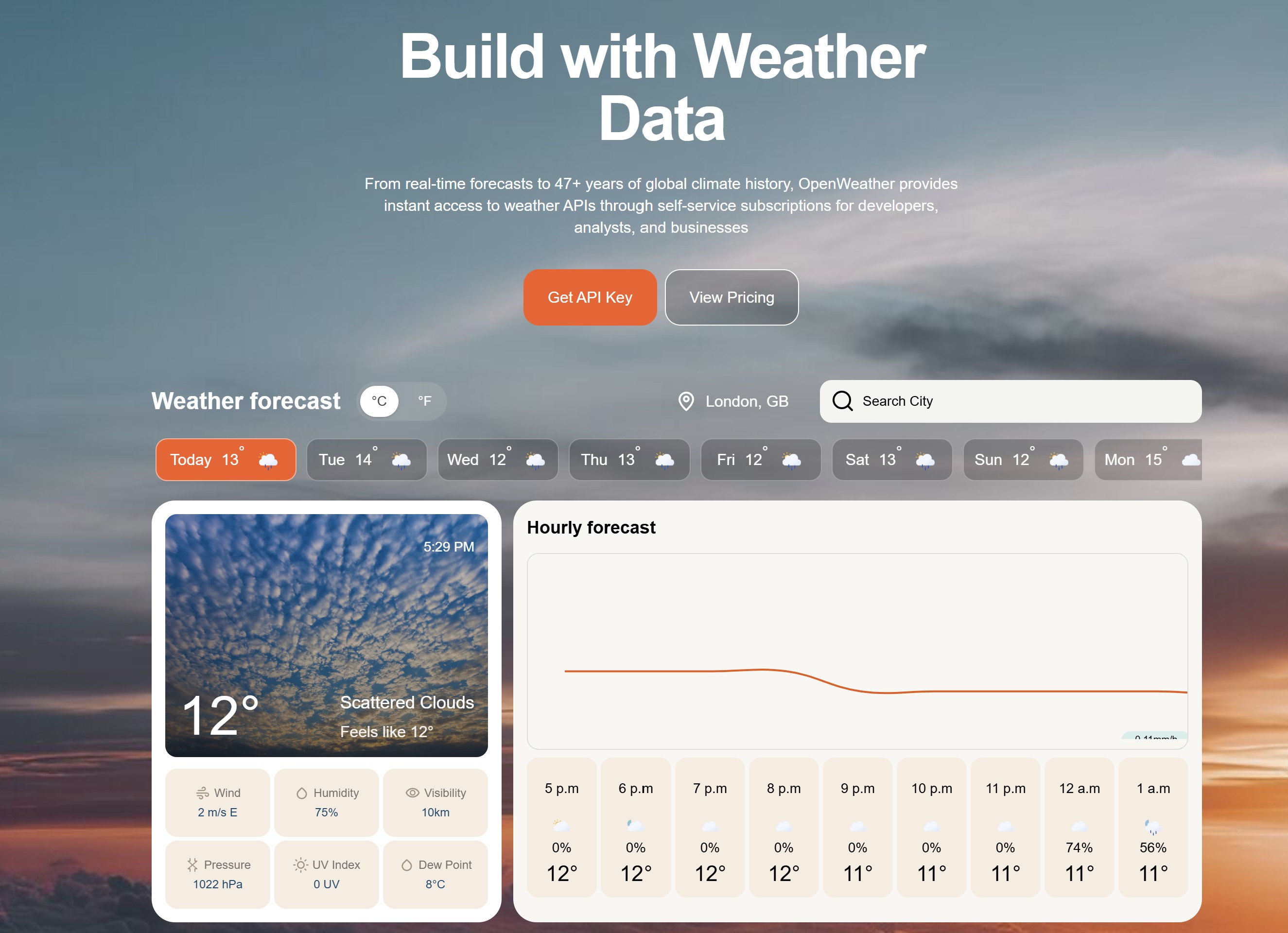Click the Humidity droplet icon
Image resolution: width=1288 pixels, height=933 pixels.
[x=302, y=793]
